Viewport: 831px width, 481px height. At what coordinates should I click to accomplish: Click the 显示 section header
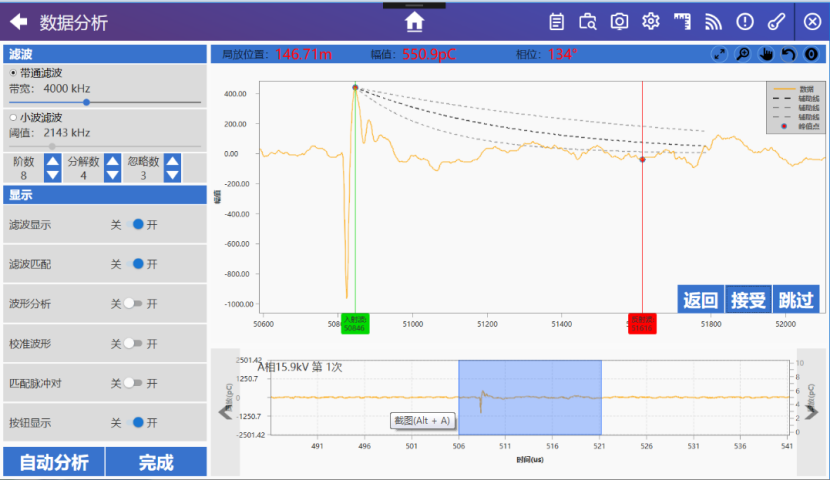[105, 194]
